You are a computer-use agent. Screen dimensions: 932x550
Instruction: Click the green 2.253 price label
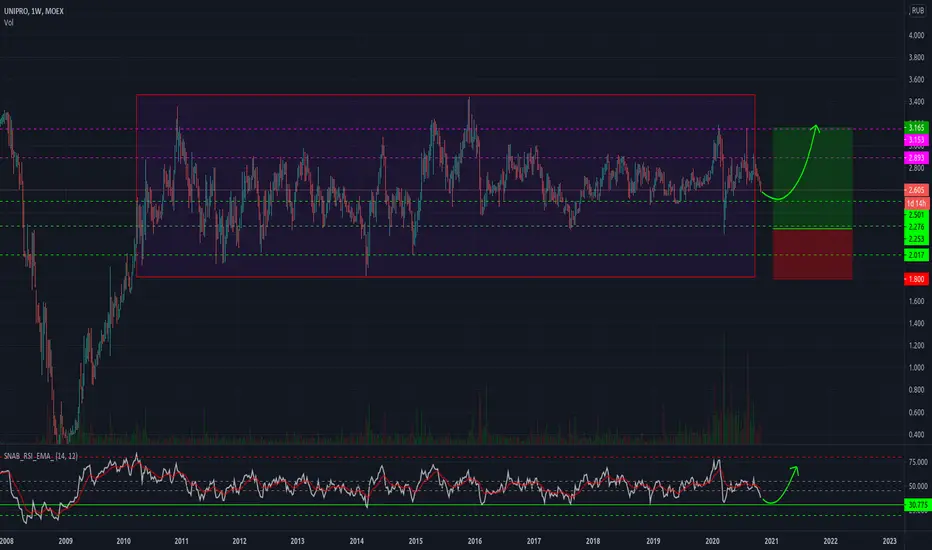pyautogui.click(x=916, y=239)
